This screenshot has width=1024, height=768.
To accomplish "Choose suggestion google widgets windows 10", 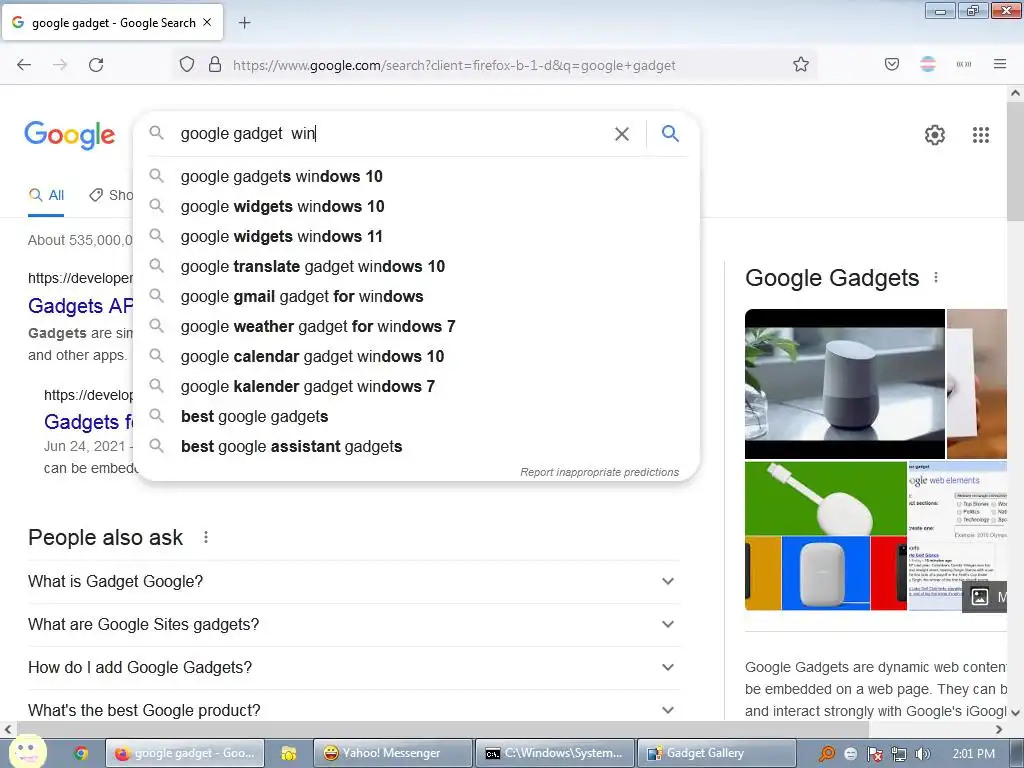I will tap(417, 206).
